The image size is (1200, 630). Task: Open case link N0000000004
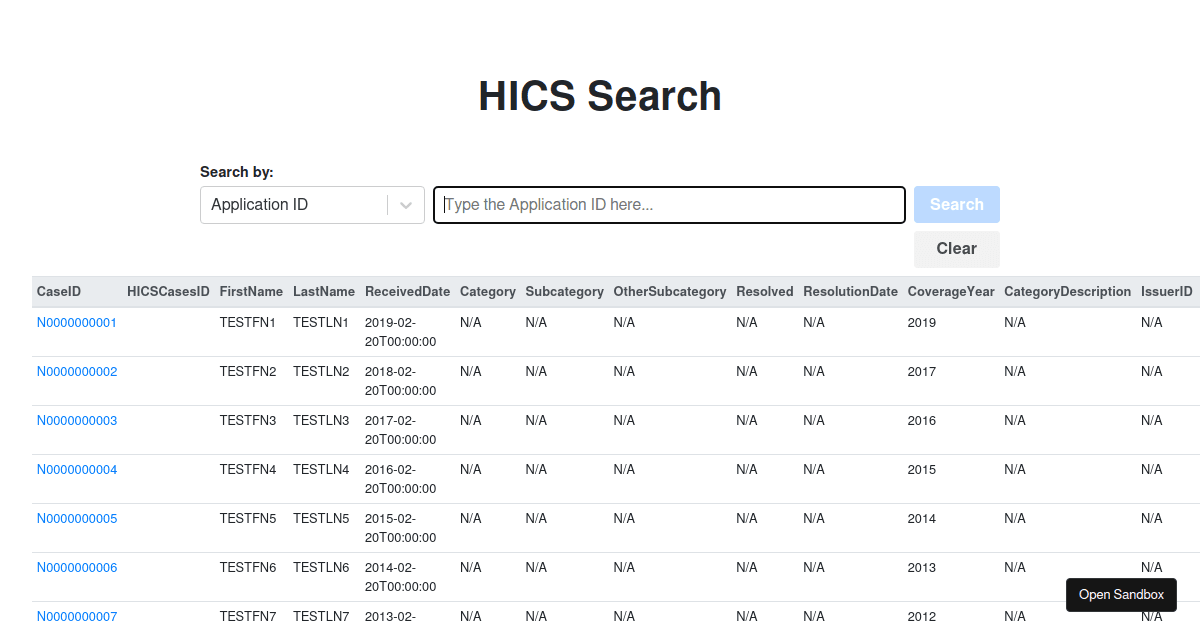77,470
